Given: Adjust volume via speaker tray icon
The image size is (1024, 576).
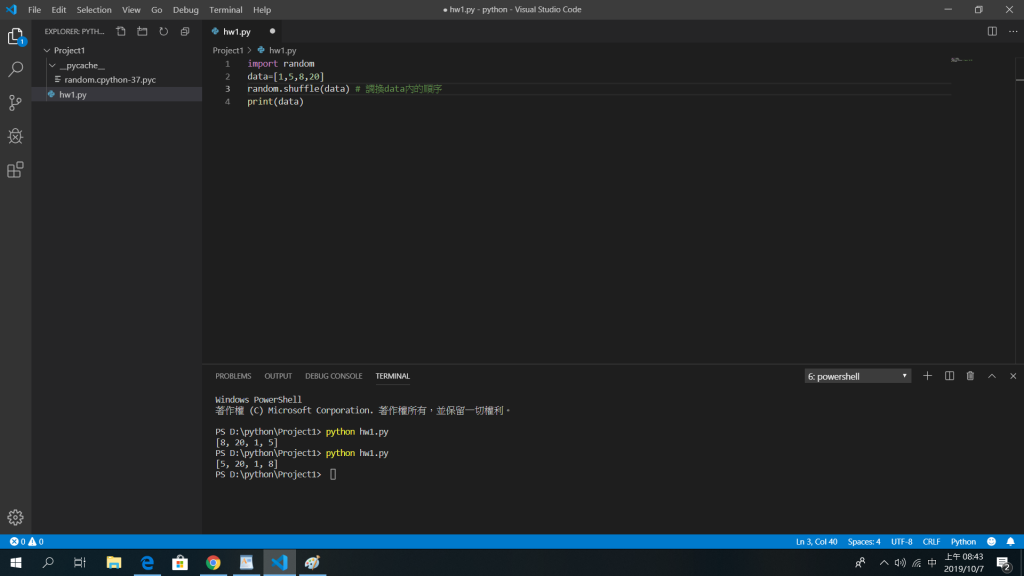Looking at the screenshot, I should 900,562.
